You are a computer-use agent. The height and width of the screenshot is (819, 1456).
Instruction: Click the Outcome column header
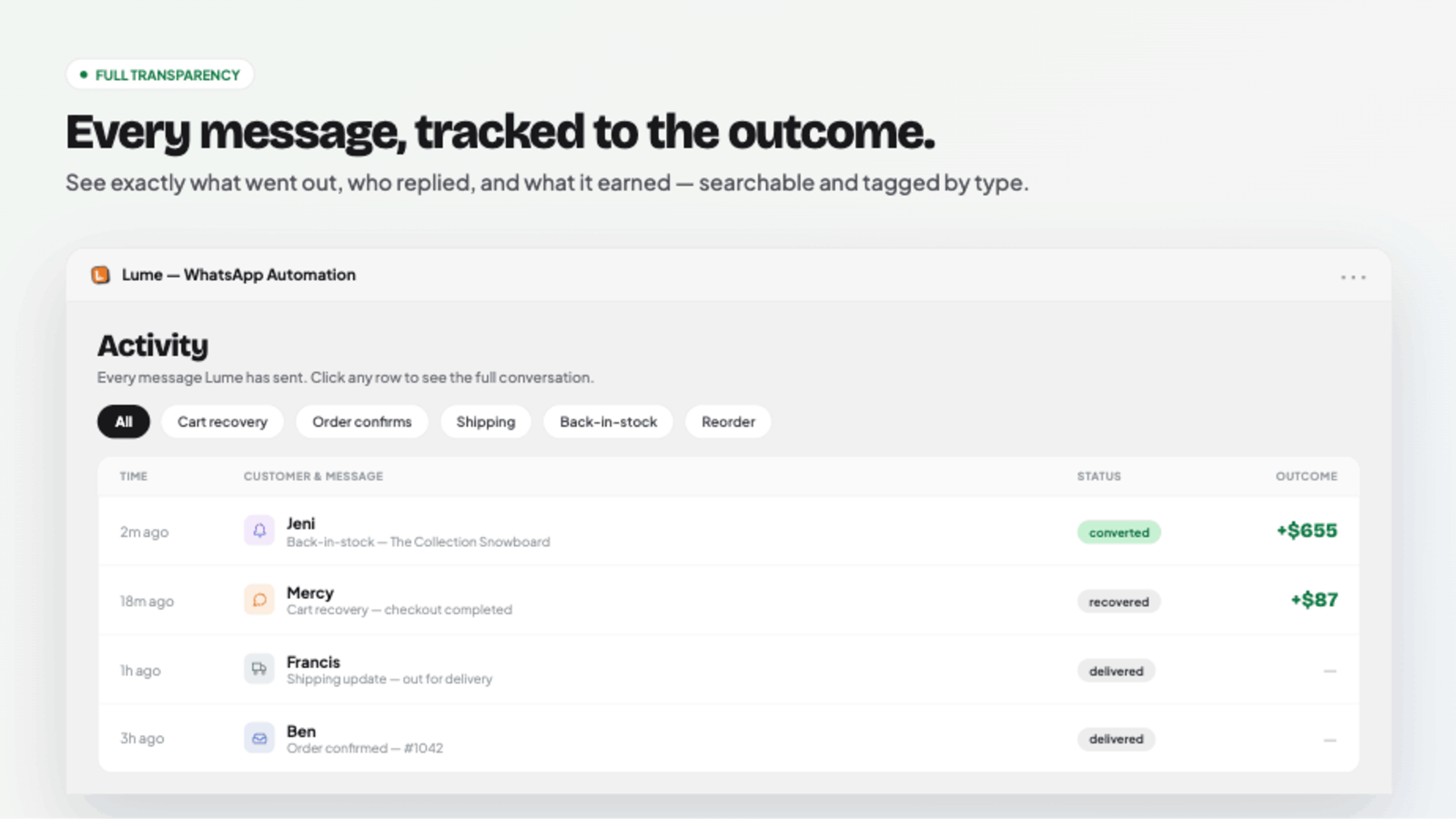point(1306,476)
